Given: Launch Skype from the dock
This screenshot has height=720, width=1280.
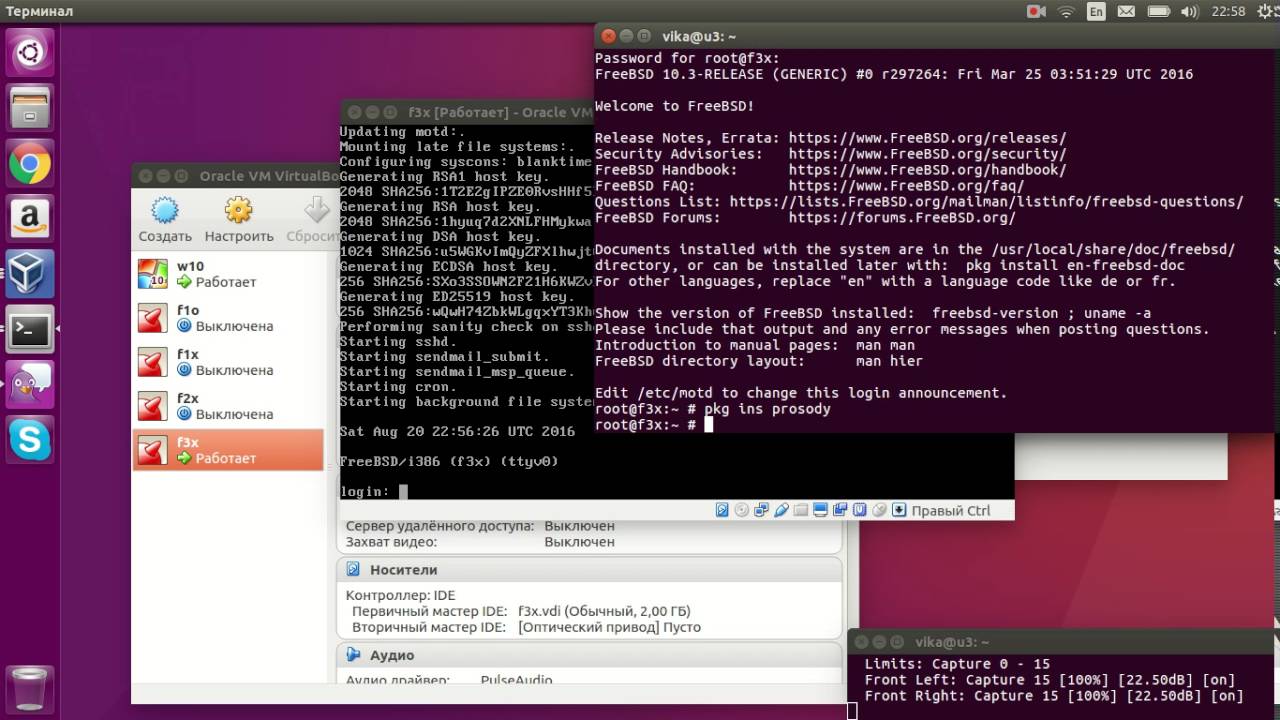Looking at the screenshot, I should click(x=30, y=439).
